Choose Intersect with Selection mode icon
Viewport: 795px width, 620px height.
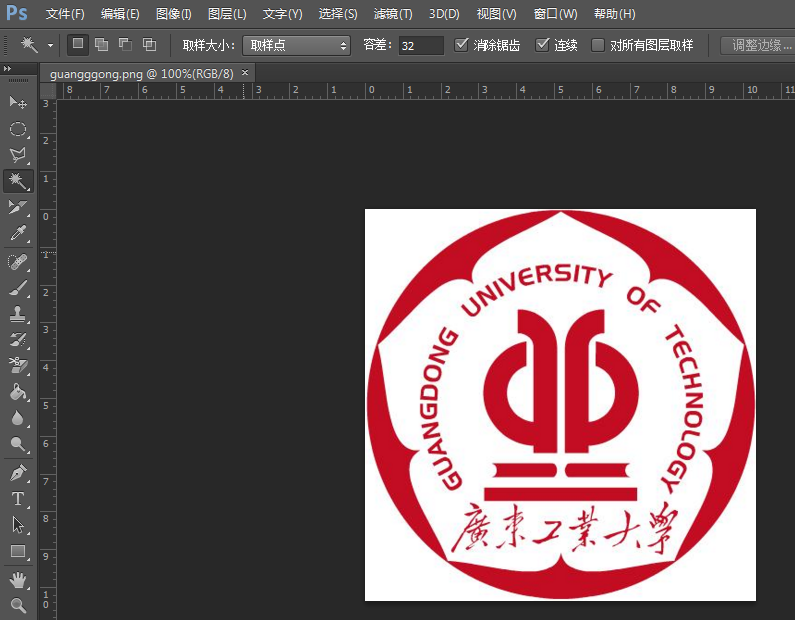150,45
